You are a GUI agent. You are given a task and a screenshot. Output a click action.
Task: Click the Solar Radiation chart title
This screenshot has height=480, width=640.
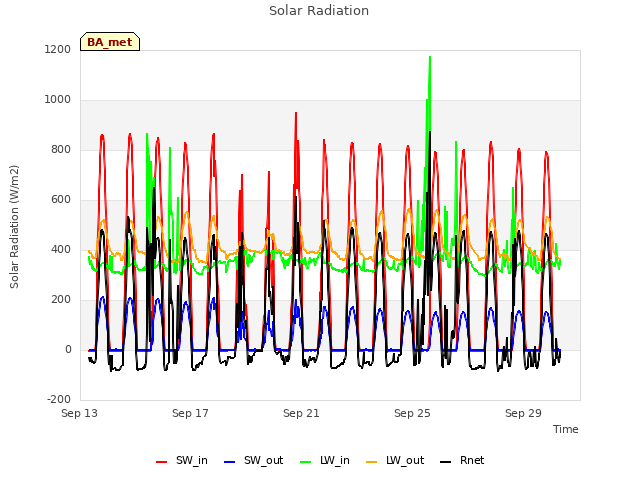(319, 11)
